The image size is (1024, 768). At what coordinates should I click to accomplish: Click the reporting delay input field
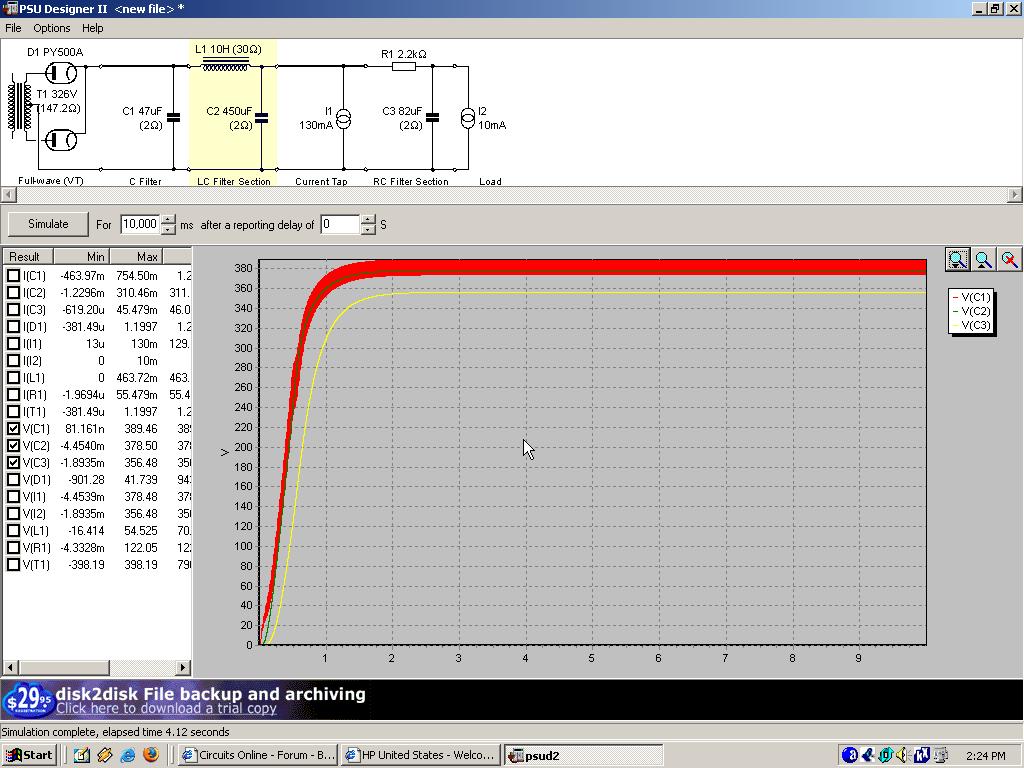[x=339, y=225]
